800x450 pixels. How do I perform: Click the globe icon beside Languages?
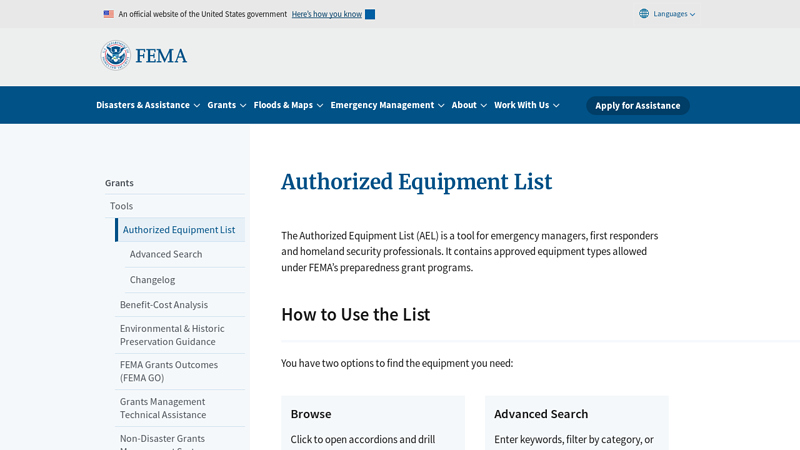644,14
